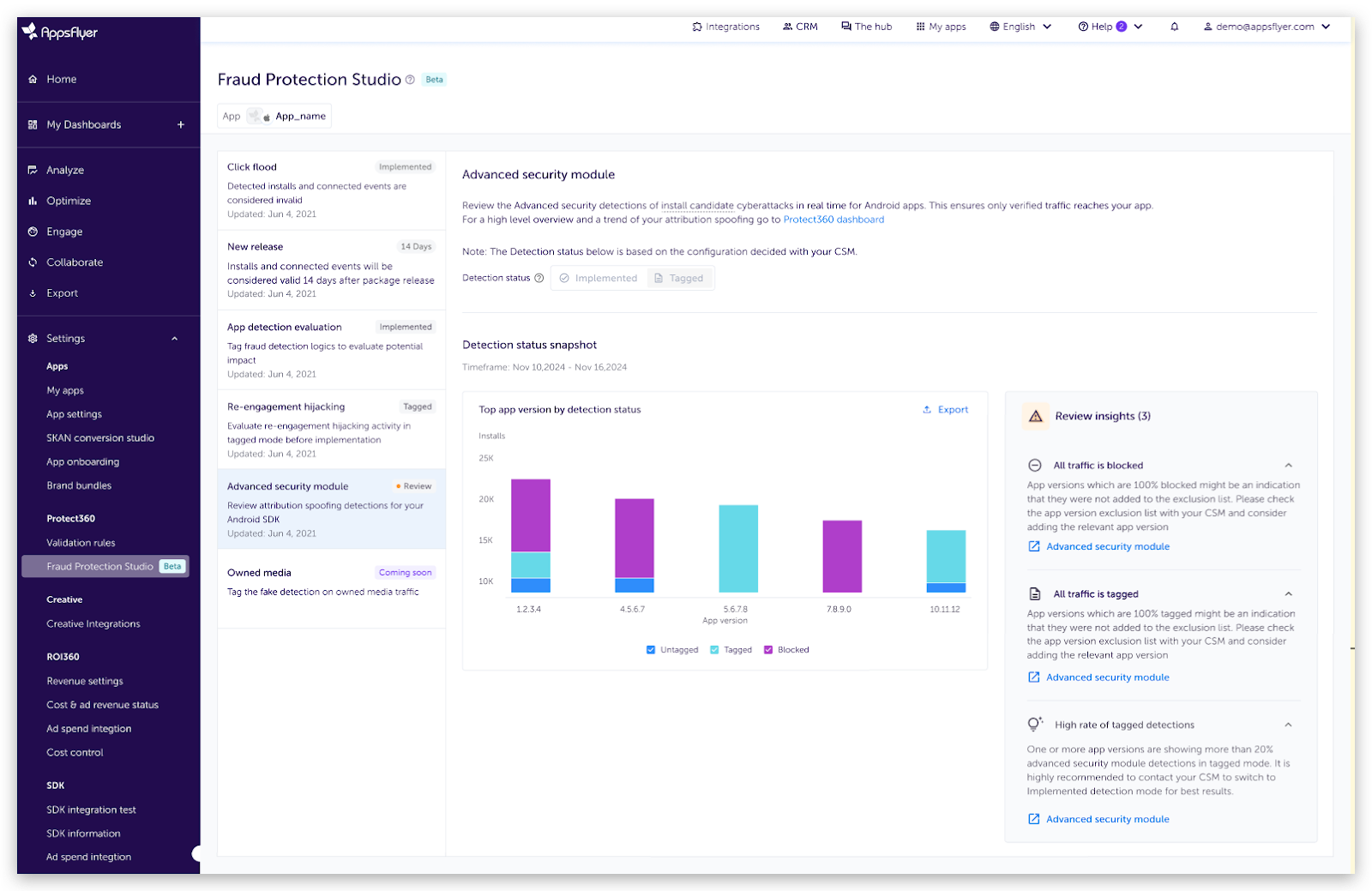The height and width of the screenshot is (891, 1372).
Task: Open the Re-engagement hijacking item
Action: pyautogui.click(x=331, y=429)
